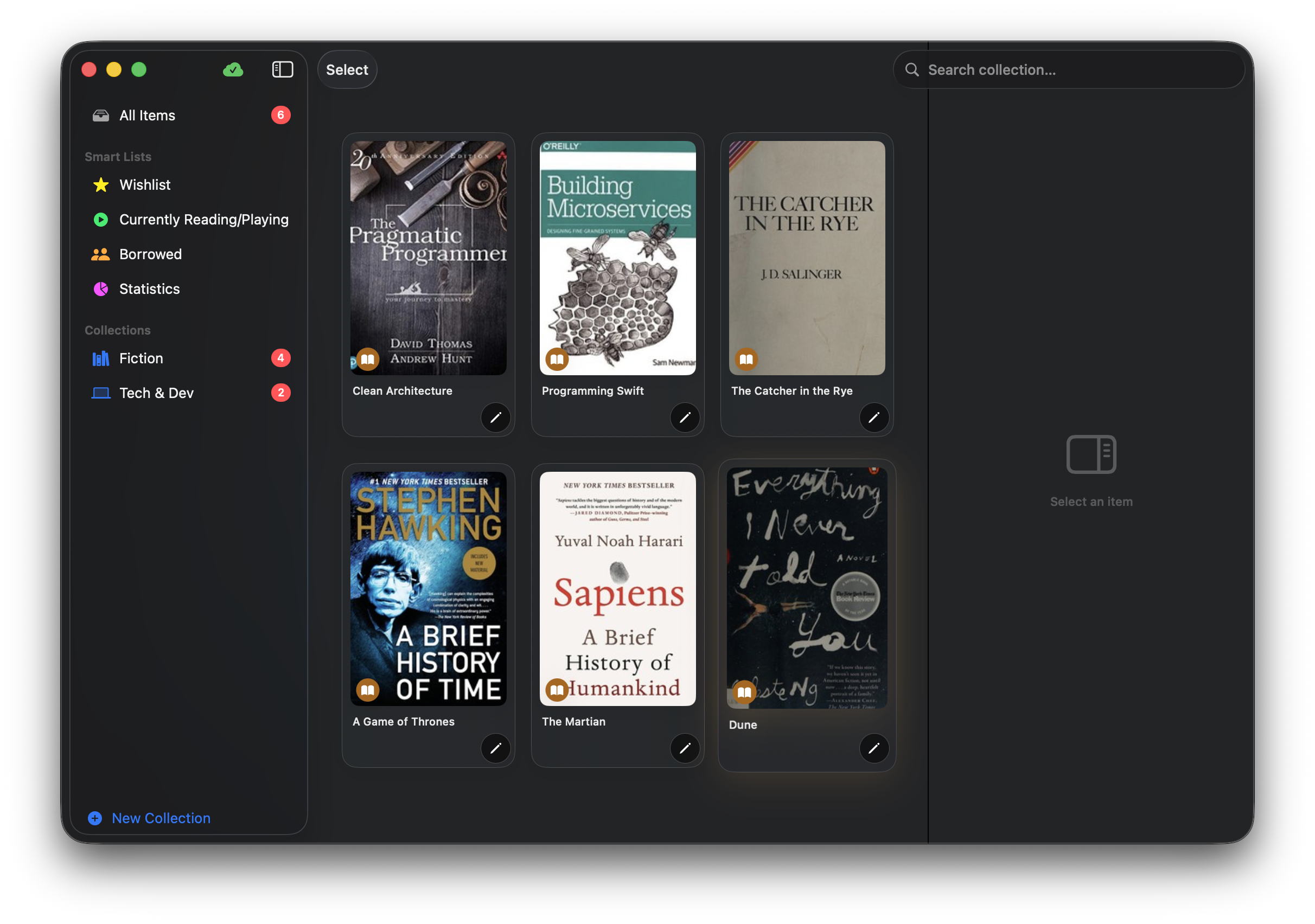Click the Tech & Dev count badge 2
Screen dimensions: 1315x924
[x=280, y=393]
